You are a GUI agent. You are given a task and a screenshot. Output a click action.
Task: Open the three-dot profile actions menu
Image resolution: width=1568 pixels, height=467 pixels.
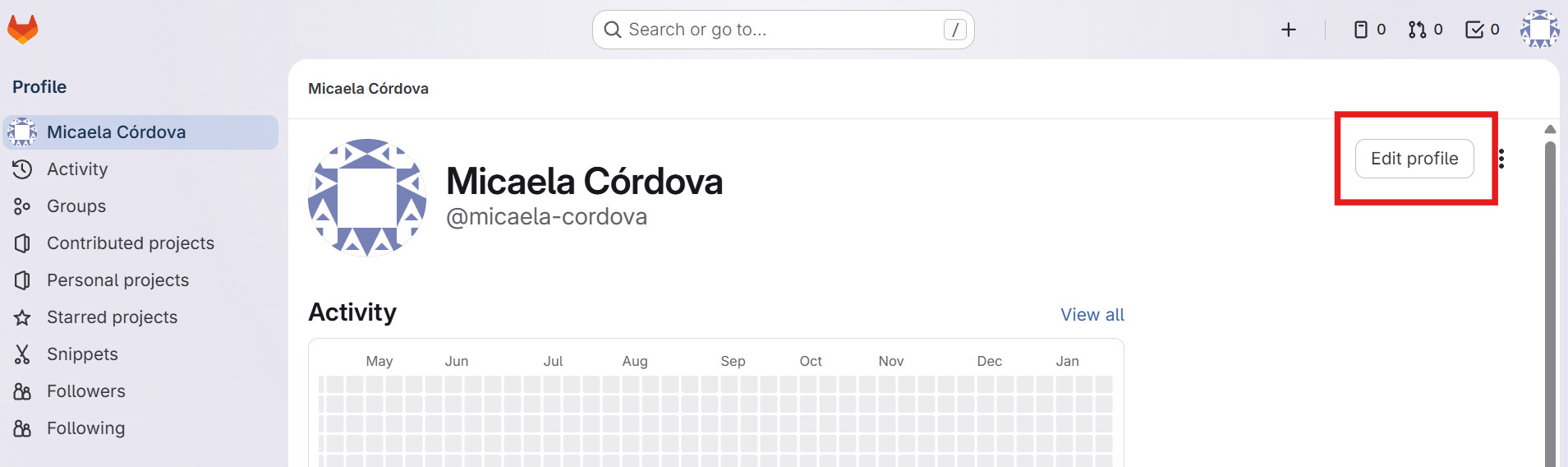[1501, 159]
